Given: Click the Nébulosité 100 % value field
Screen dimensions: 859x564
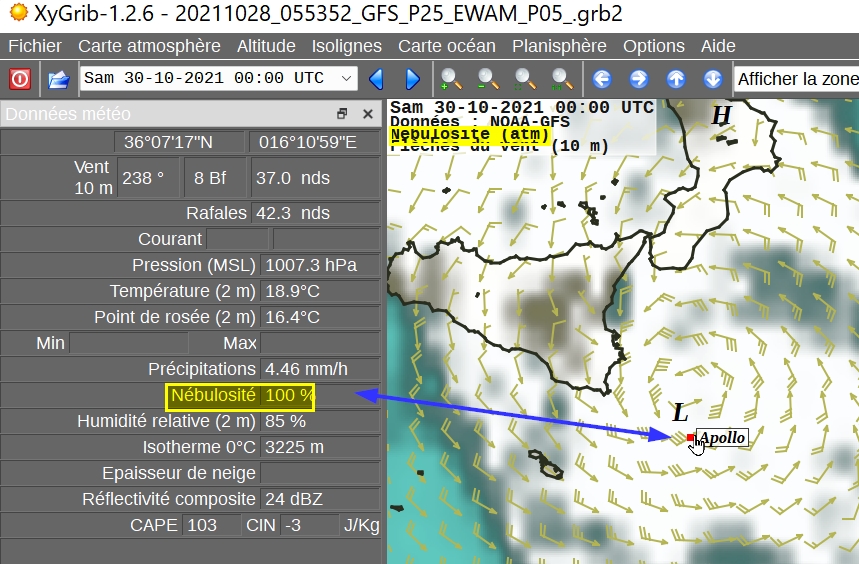Looking at the screenshot, I should point(289,396).
